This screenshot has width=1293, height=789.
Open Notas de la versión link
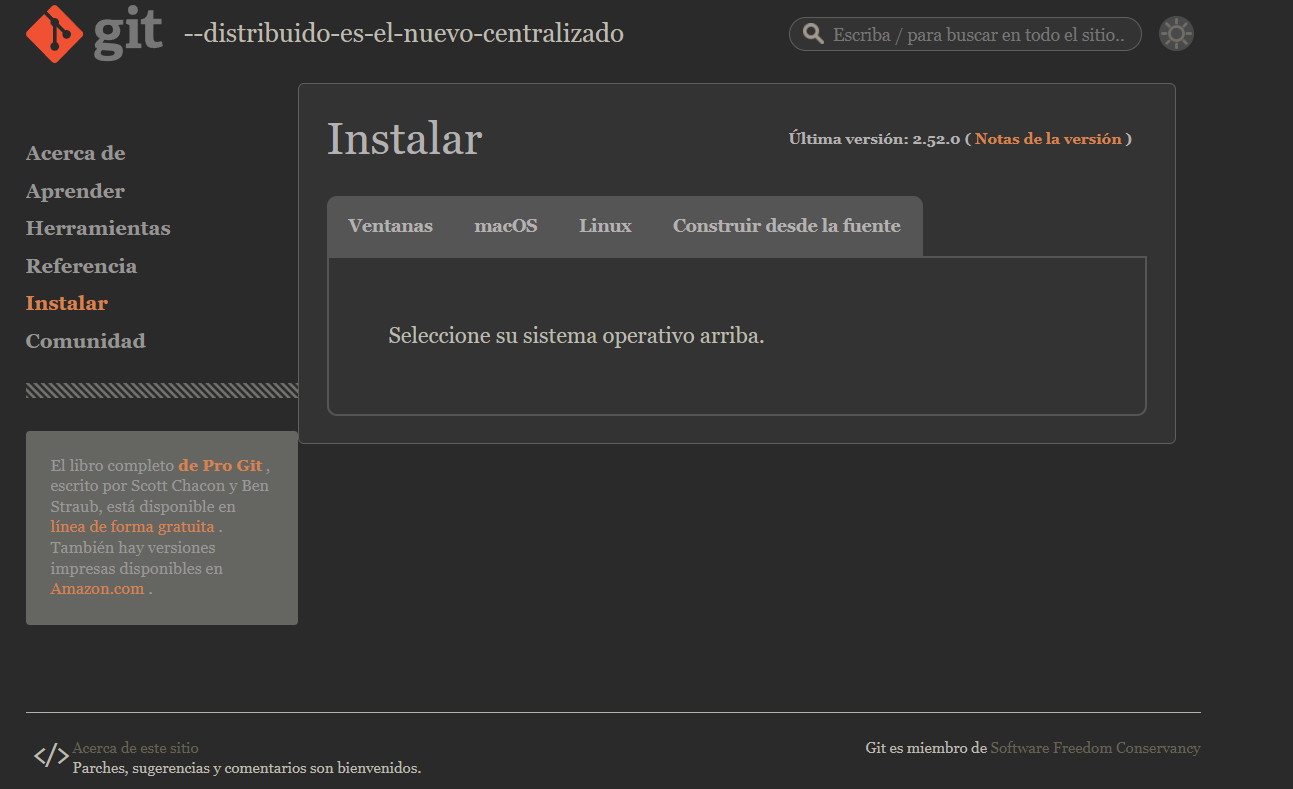point(1048,139)
